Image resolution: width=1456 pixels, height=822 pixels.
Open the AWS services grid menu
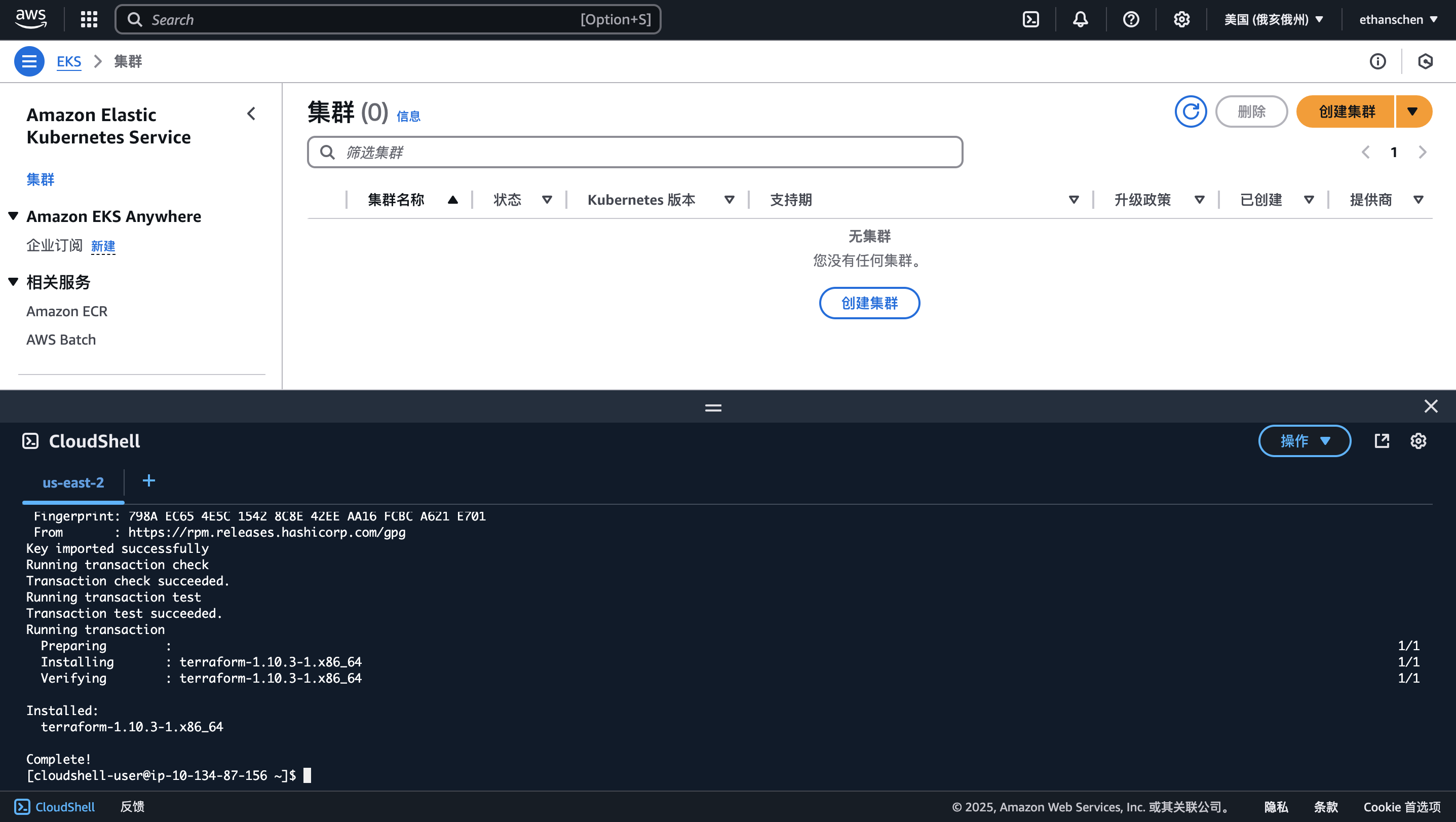pyautogui.click(x=88, y=19)
